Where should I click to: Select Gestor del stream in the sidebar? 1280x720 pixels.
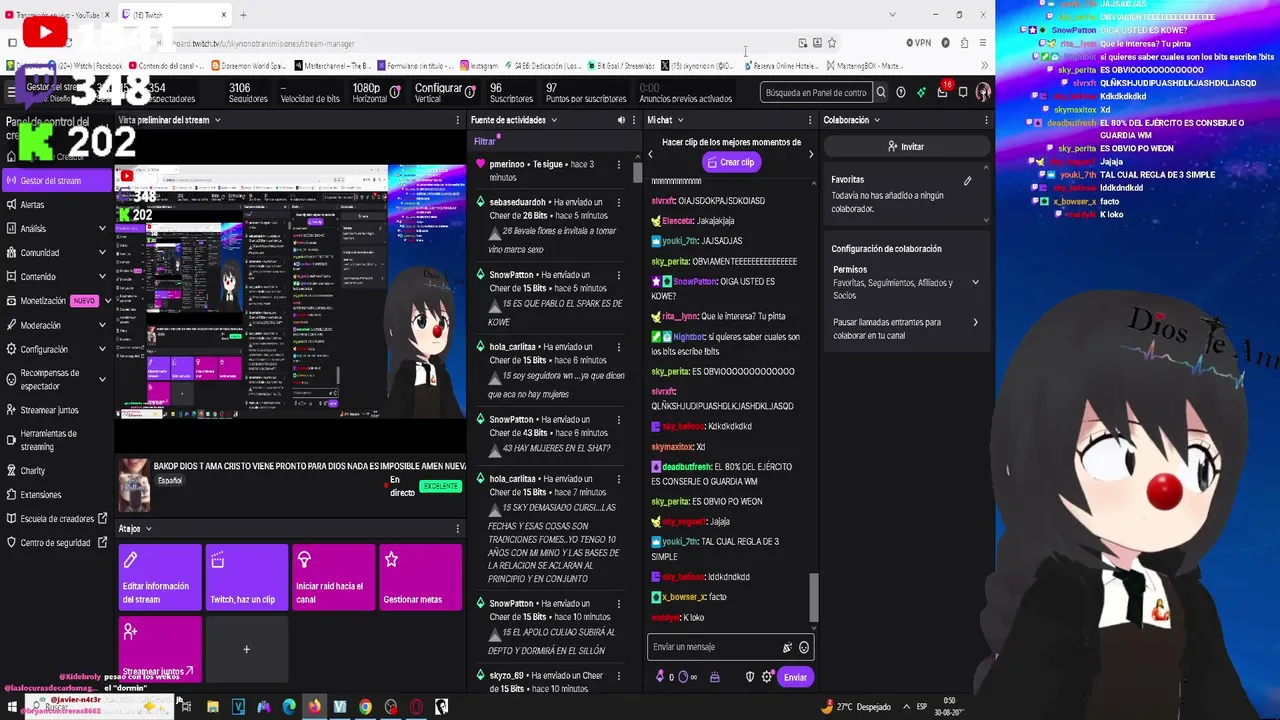pos(56,181)
